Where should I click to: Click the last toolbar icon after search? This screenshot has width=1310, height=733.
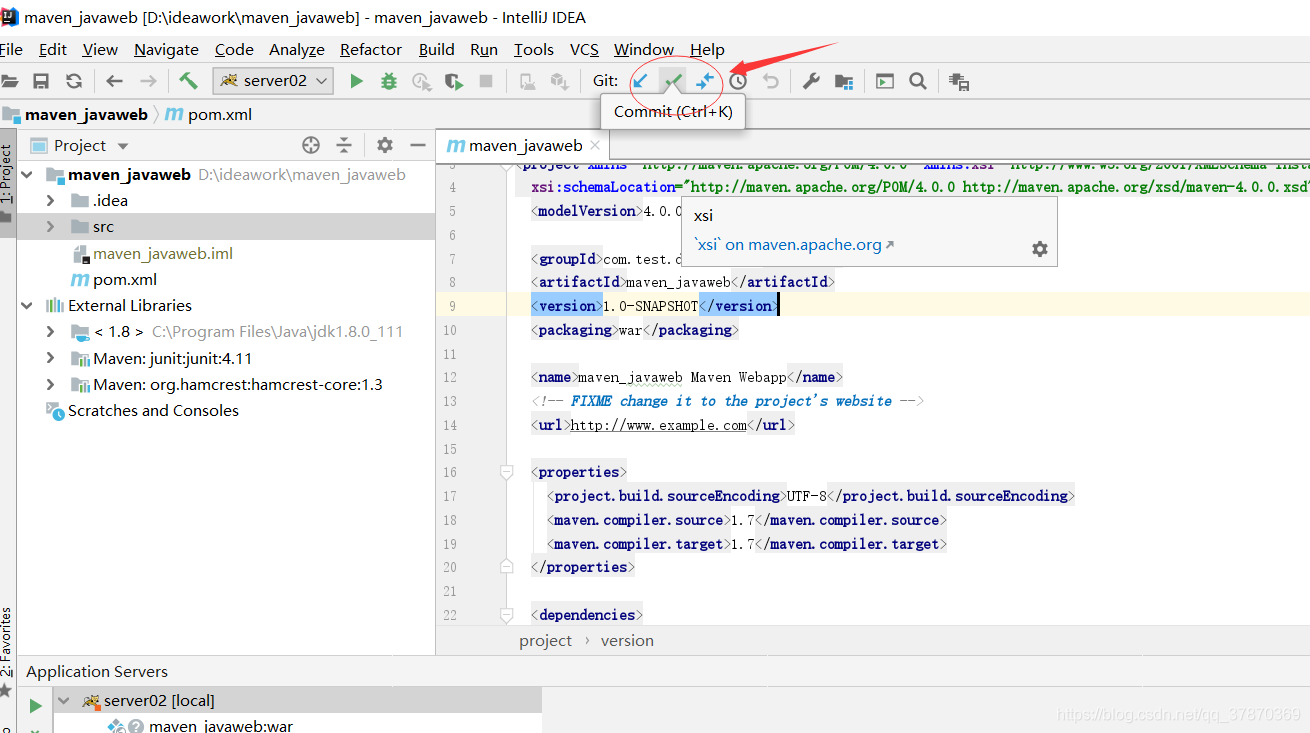tap(959, 81)
